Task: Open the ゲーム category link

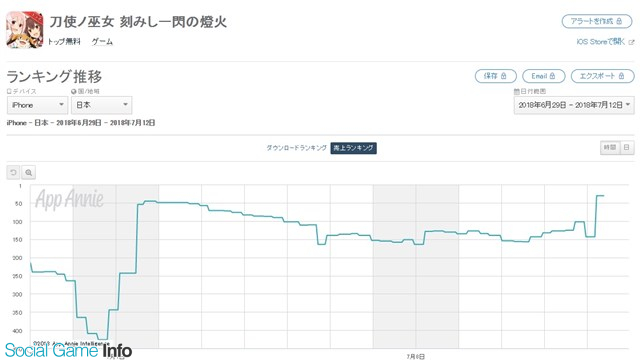Action: [102, 42]
